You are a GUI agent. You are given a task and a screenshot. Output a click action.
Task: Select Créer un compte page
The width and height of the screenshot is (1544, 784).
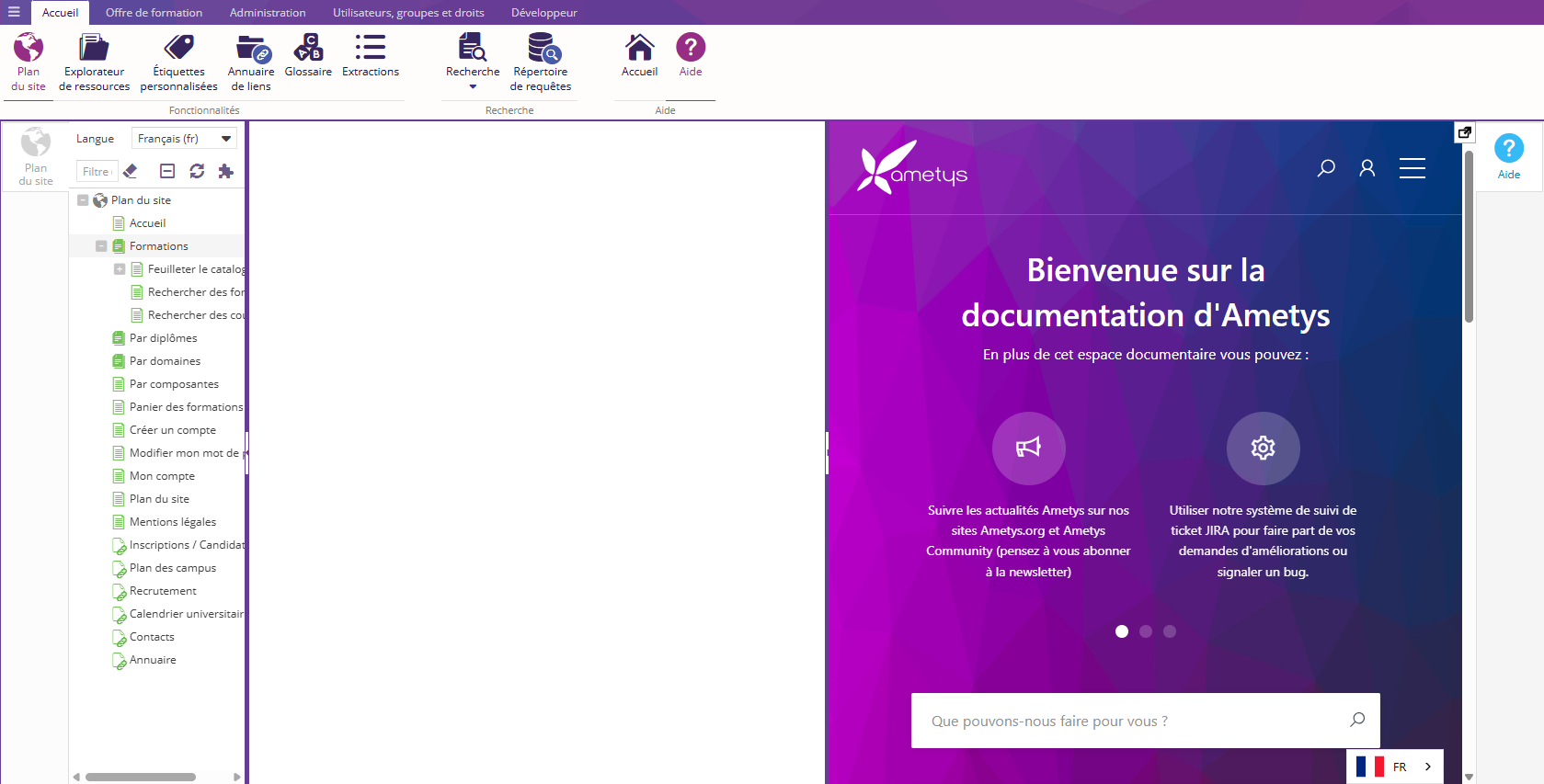point(172,429)
